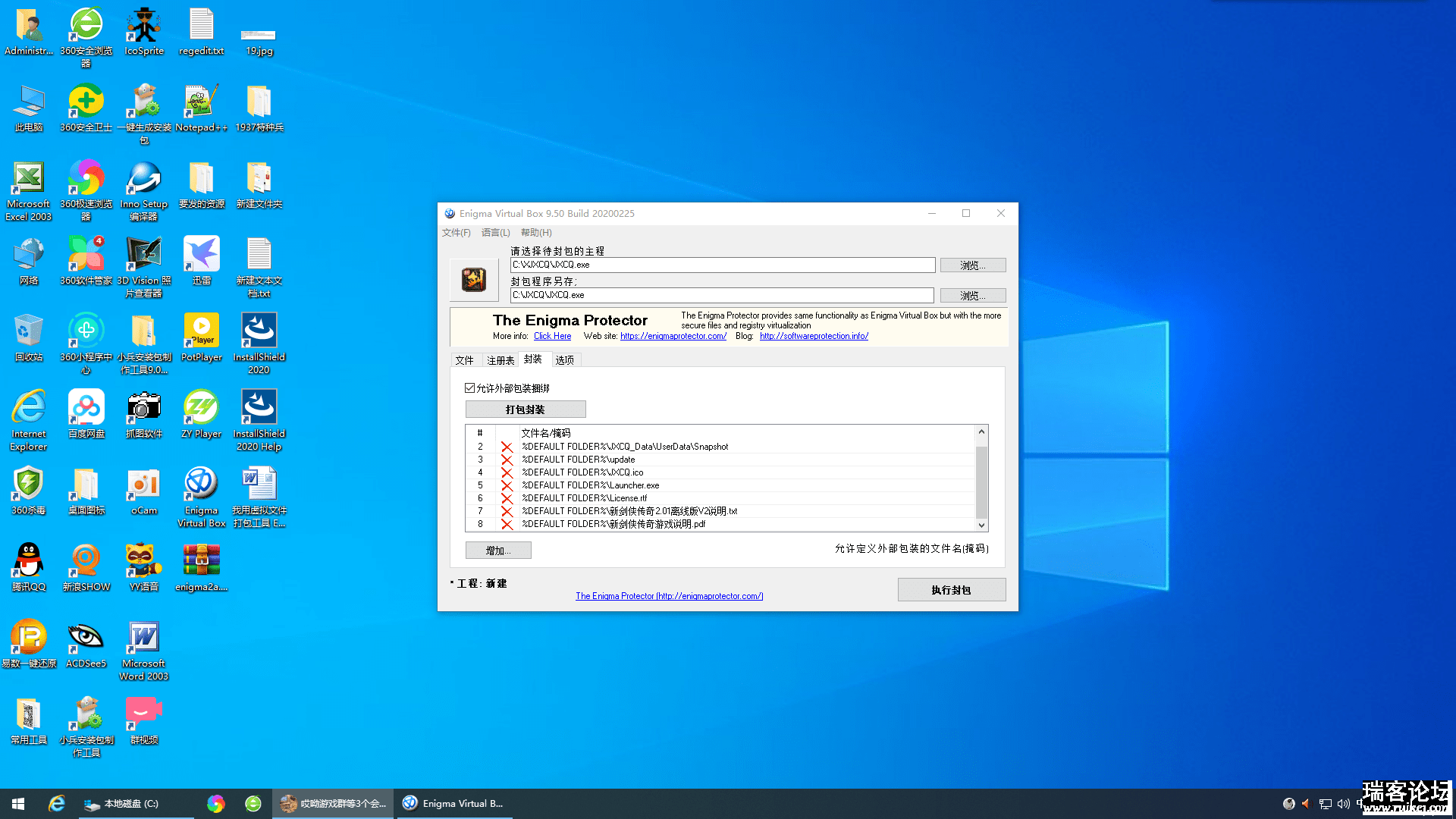Open the softwareprotection.info blog link
This screenshot has width=1456, height=819.
[814, 336]
